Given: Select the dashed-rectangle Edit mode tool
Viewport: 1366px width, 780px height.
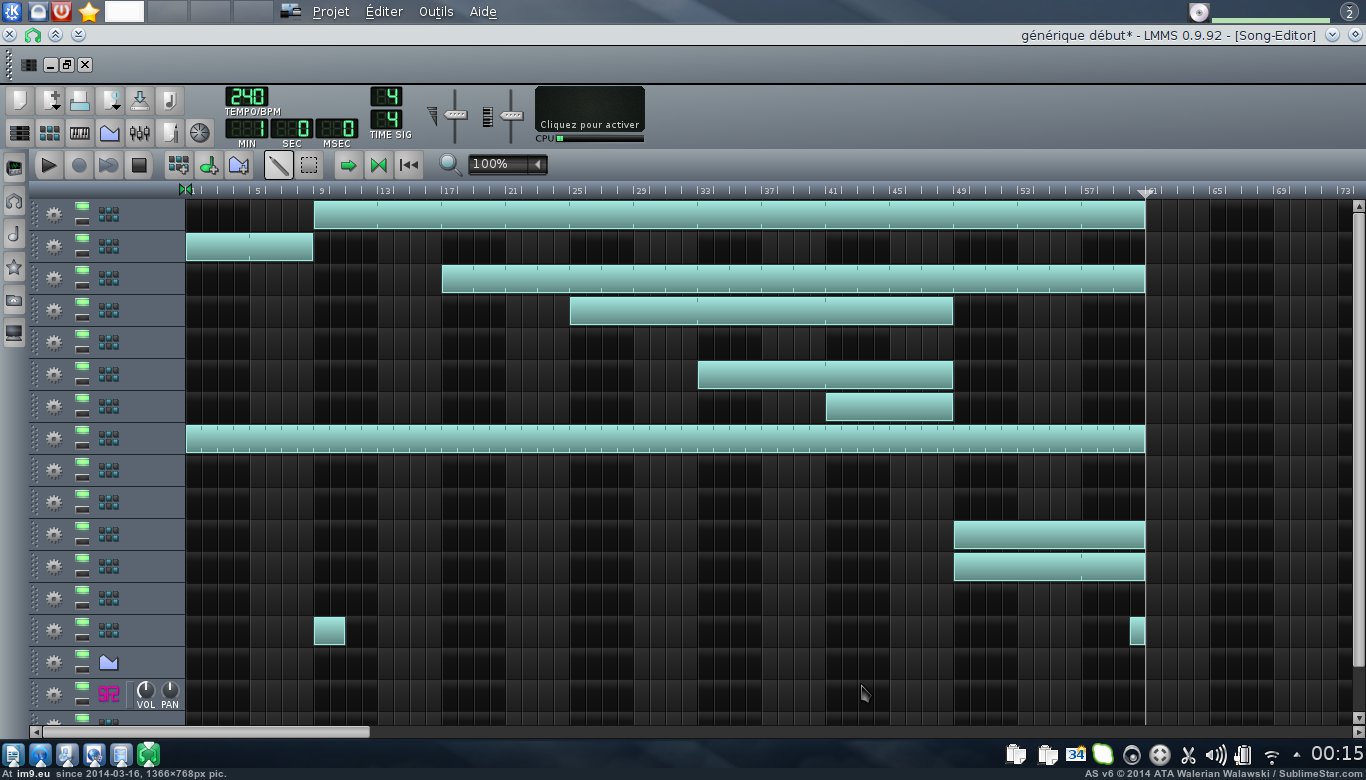Looking at the screenshot, I should click(309, 165).
